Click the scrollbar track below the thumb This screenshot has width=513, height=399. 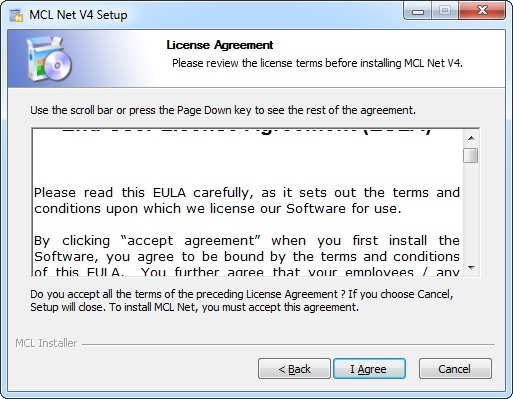coord(471,212)
